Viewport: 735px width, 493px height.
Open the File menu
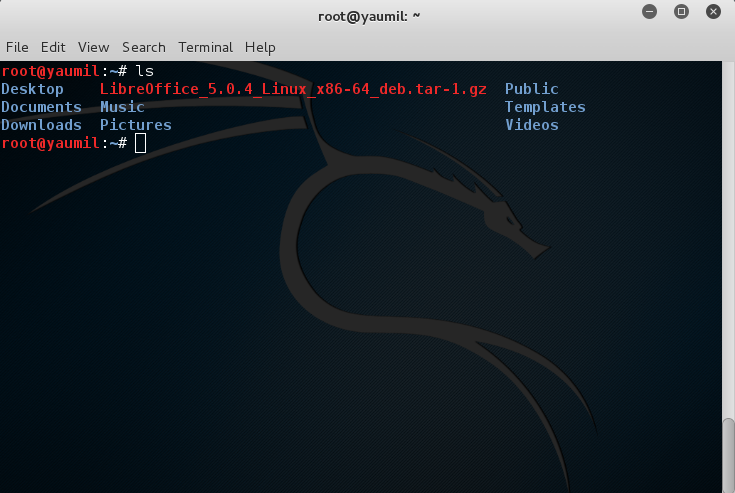[x=17, y=47]
